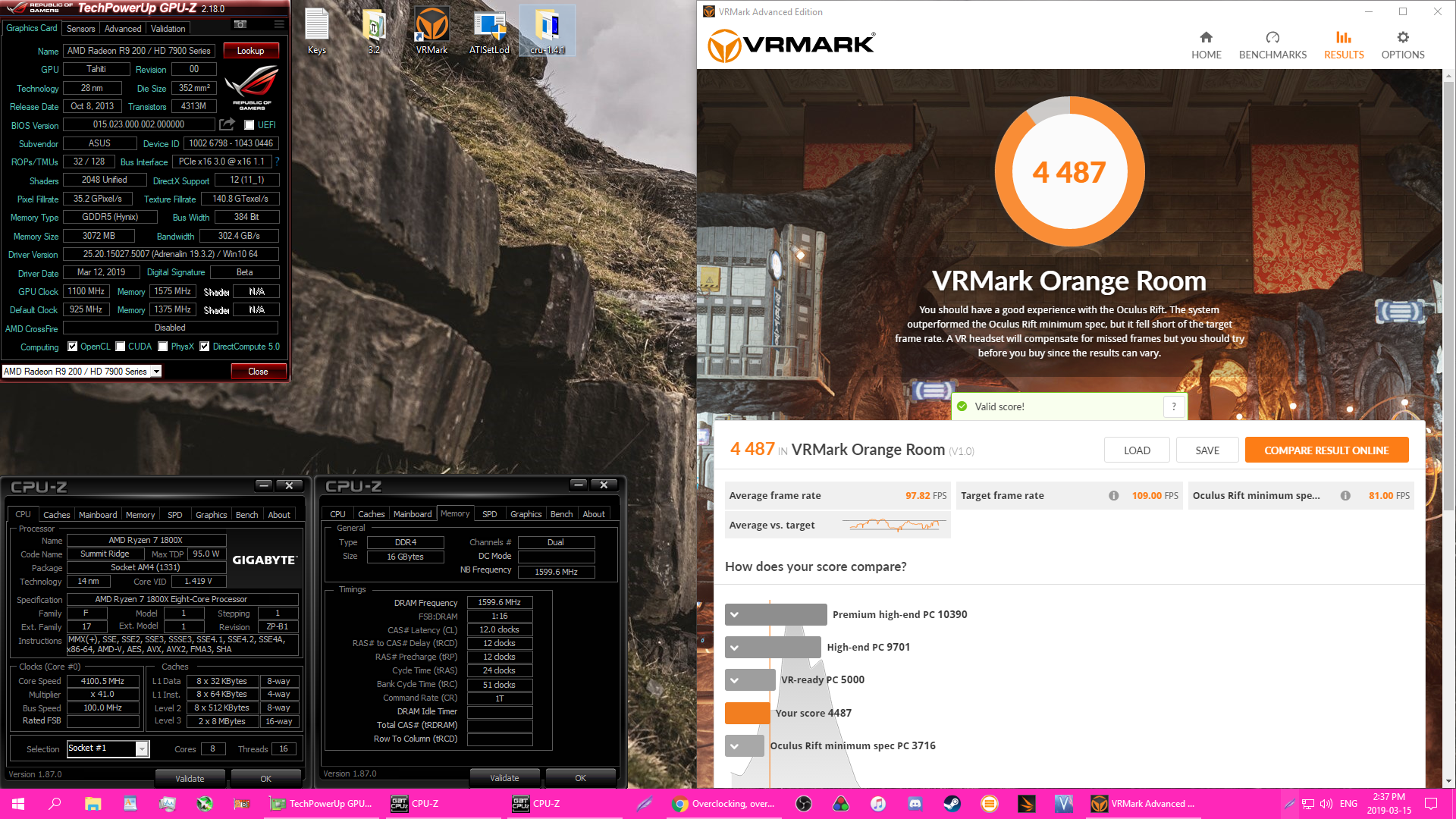Click the bus interface question mark

coord(278,162)
